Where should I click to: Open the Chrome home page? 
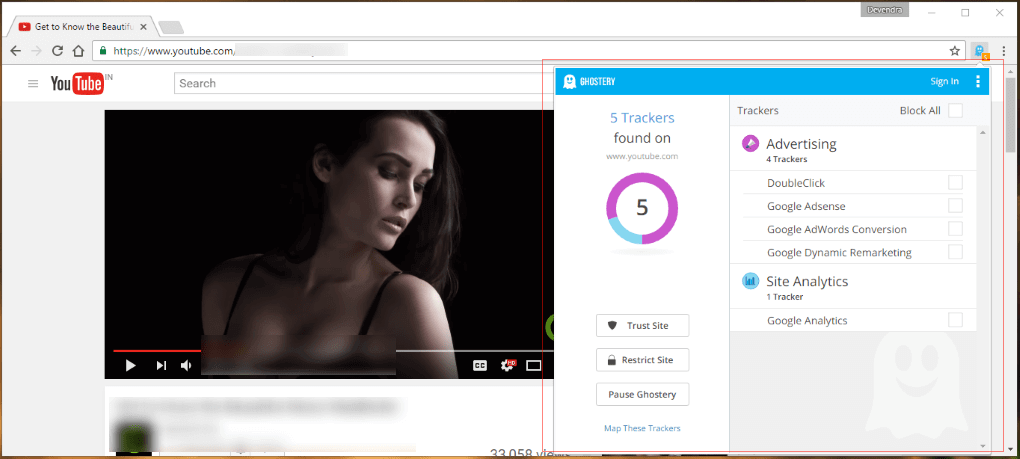[x=78, y=51]
